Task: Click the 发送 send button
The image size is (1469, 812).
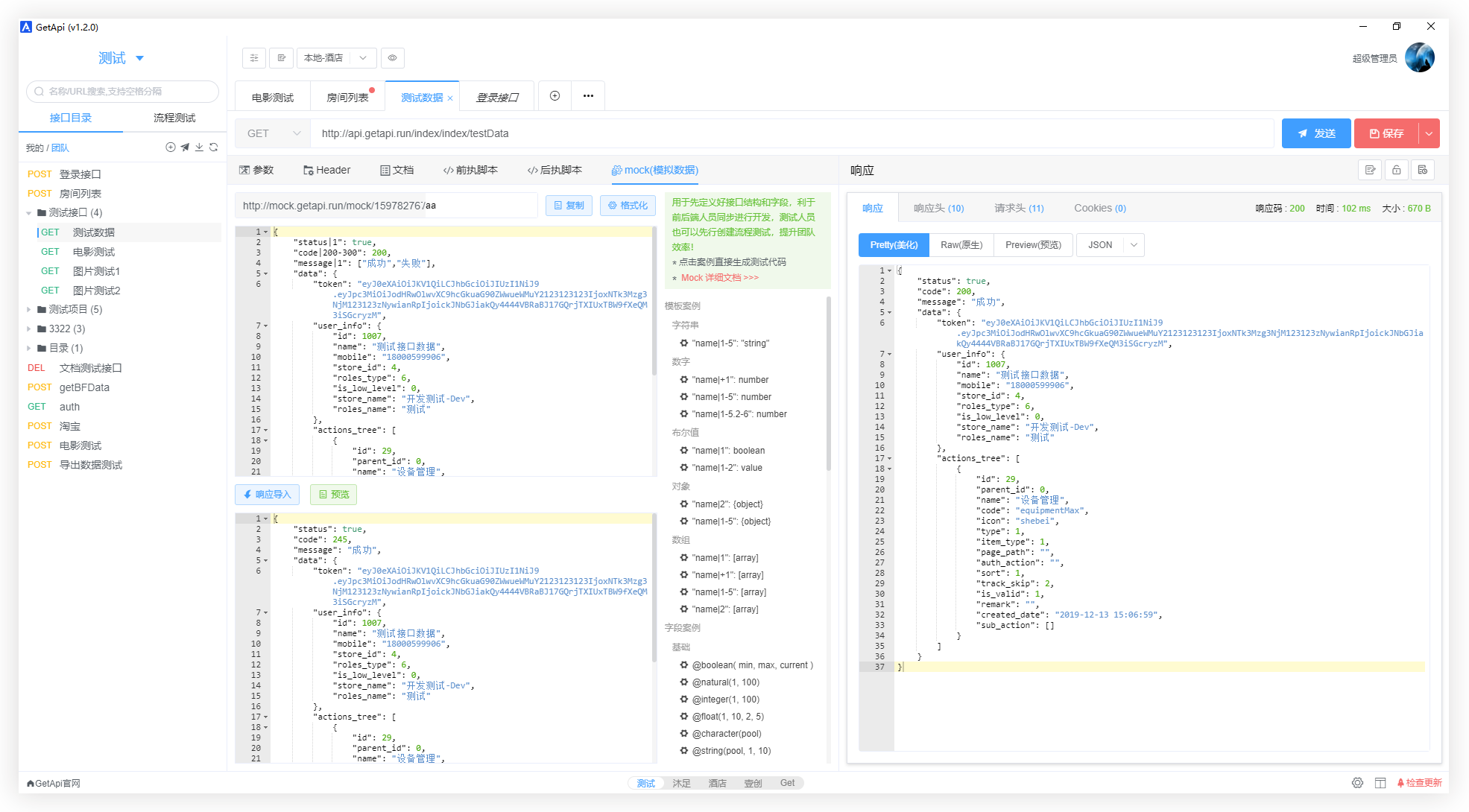Action: (x=1316, y=133)
